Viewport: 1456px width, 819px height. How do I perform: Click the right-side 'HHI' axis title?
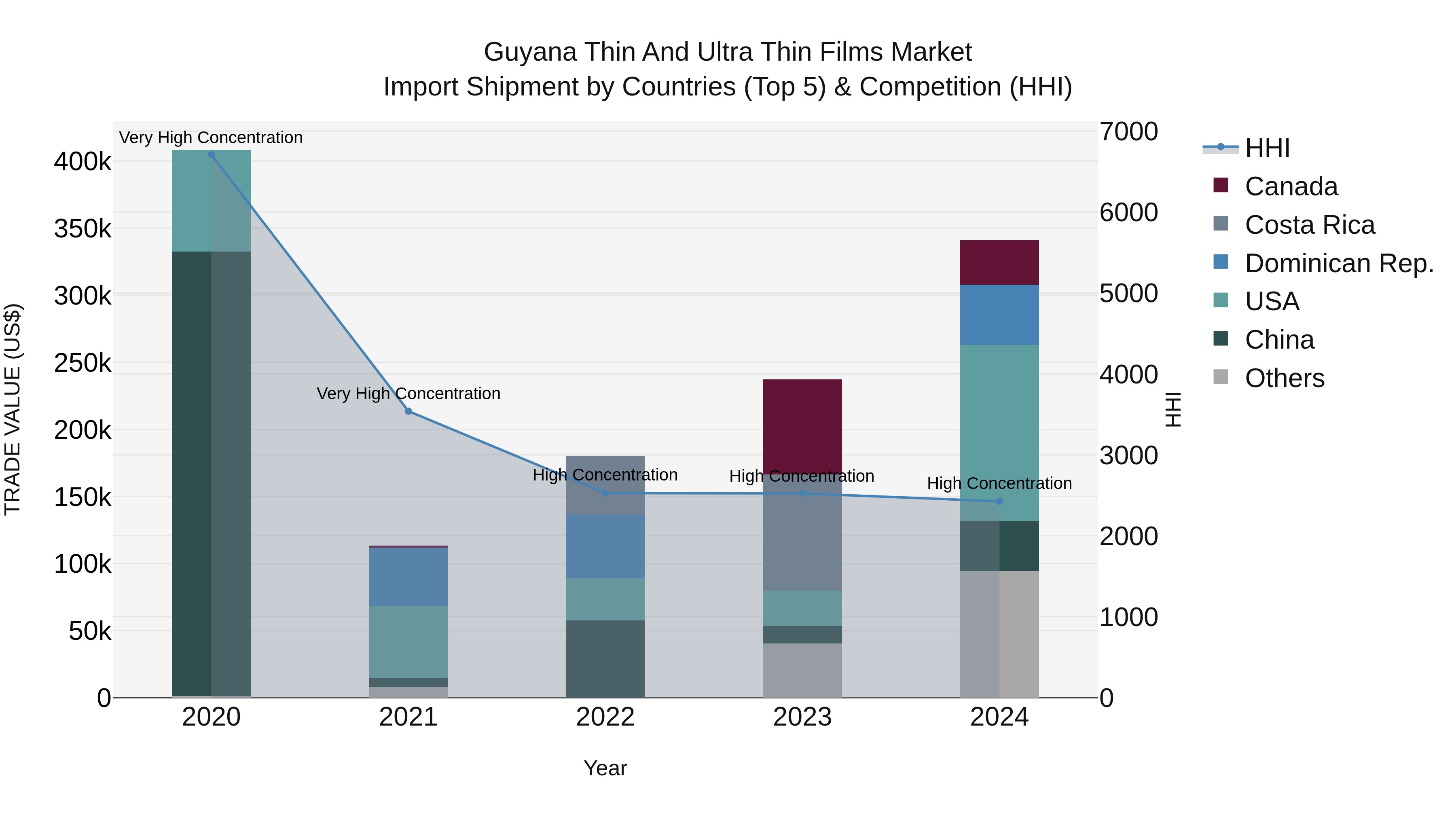(1173, 409)
